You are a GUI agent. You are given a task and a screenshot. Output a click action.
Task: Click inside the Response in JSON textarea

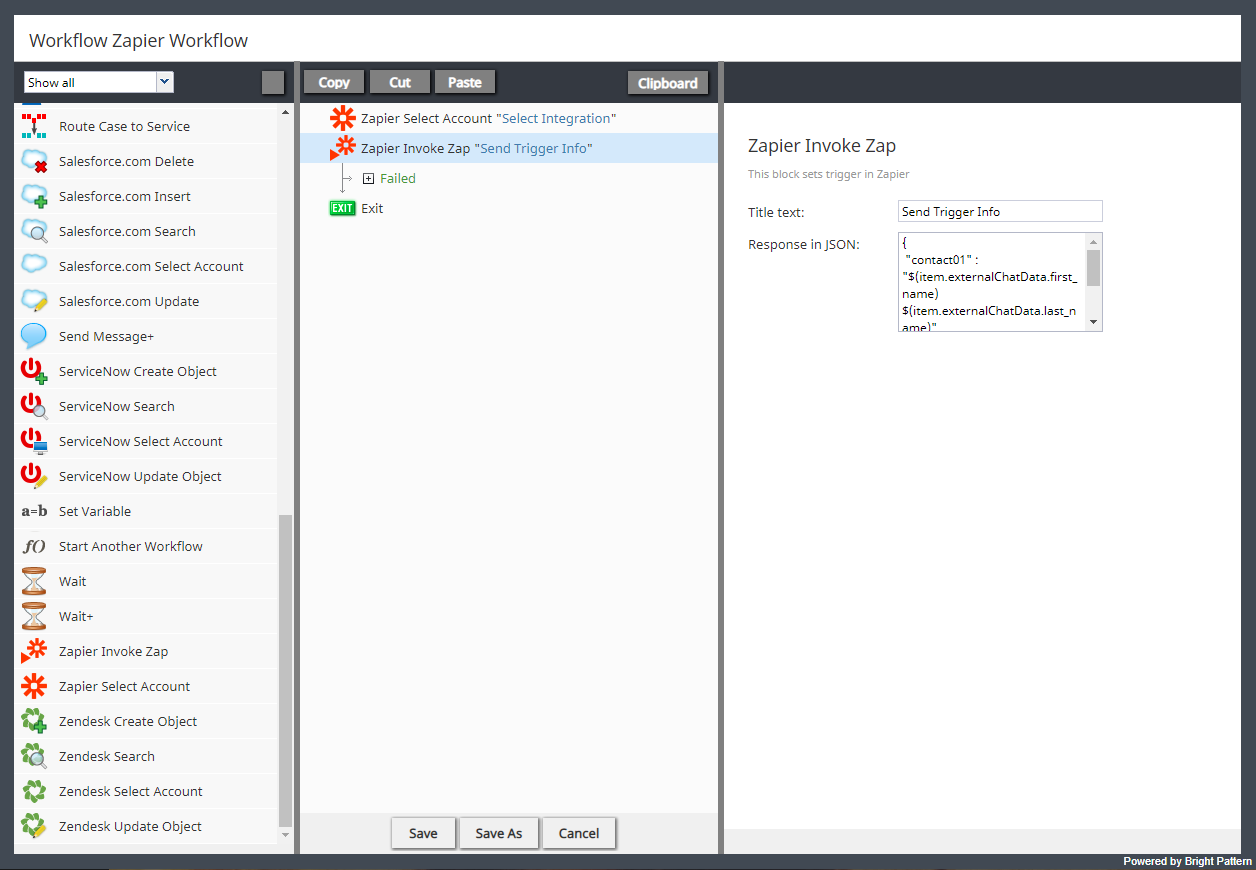[x=992, y=282]
